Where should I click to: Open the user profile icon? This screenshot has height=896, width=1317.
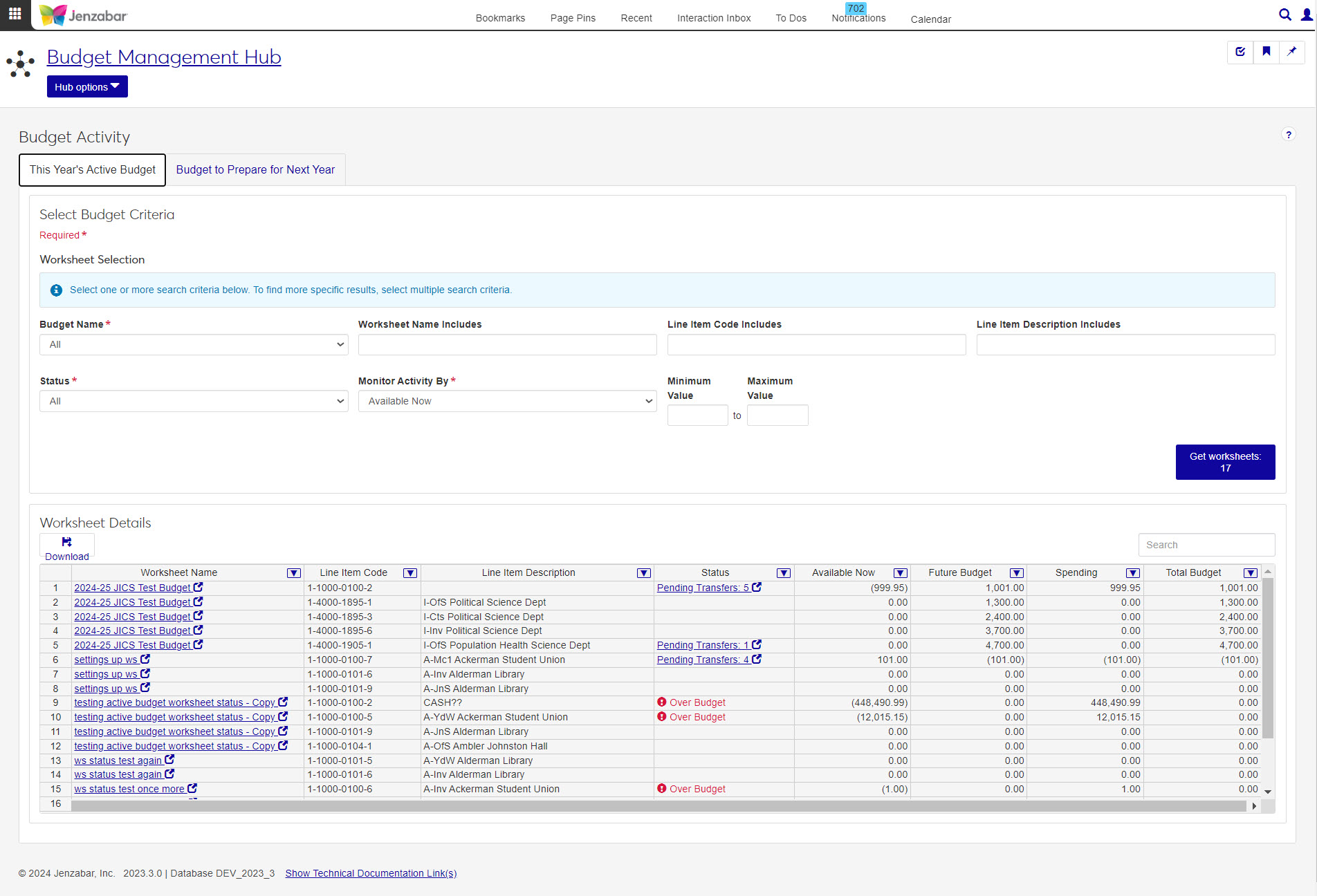[x=1306, y=15]
